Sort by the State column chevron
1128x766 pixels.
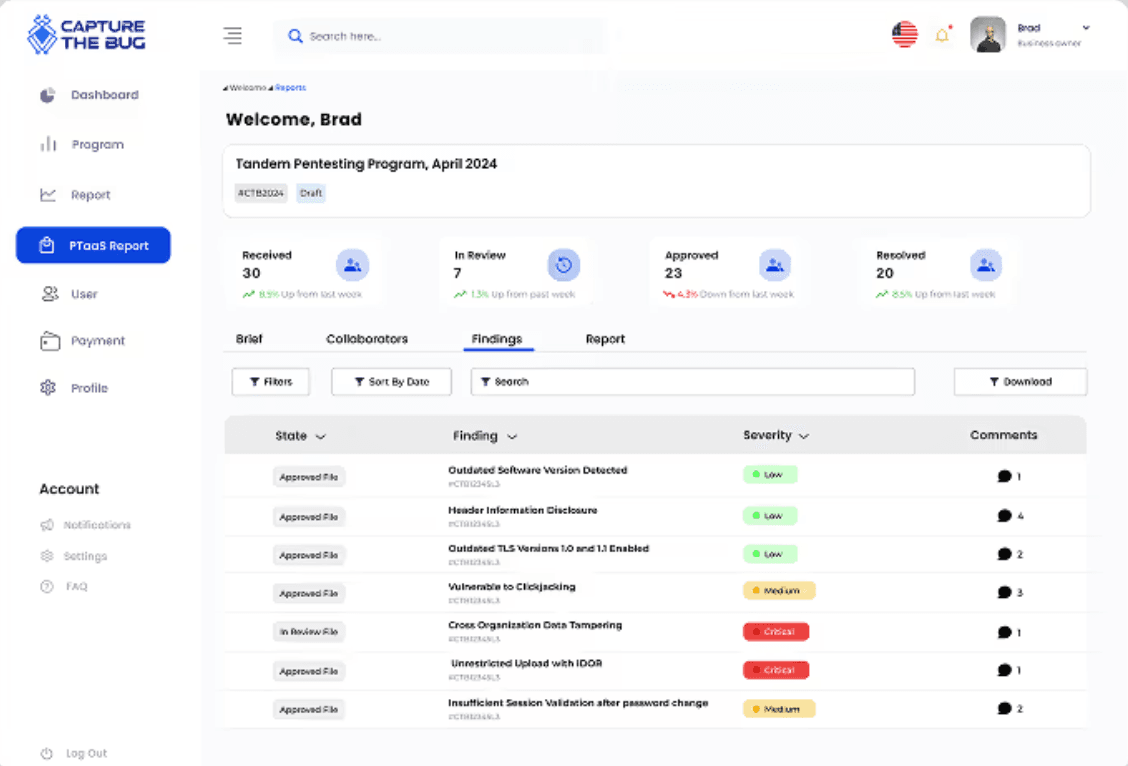point(321,437)
